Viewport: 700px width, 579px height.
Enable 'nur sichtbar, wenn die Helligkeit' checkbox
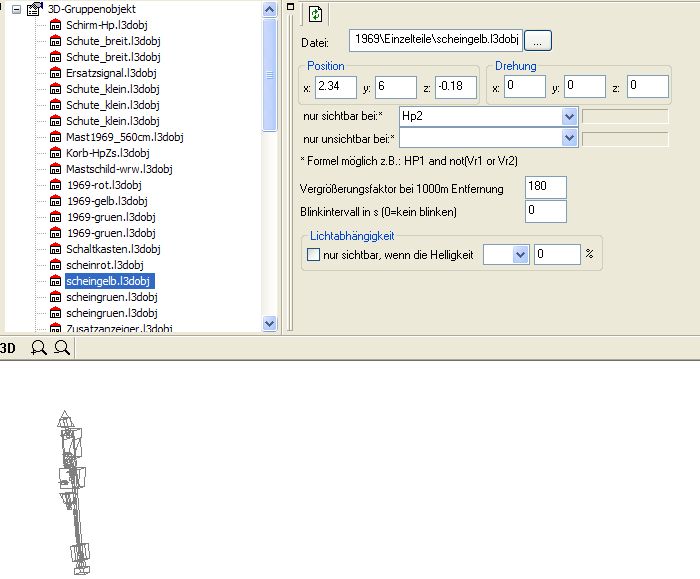pyautogui.click(x=313, y=255)
